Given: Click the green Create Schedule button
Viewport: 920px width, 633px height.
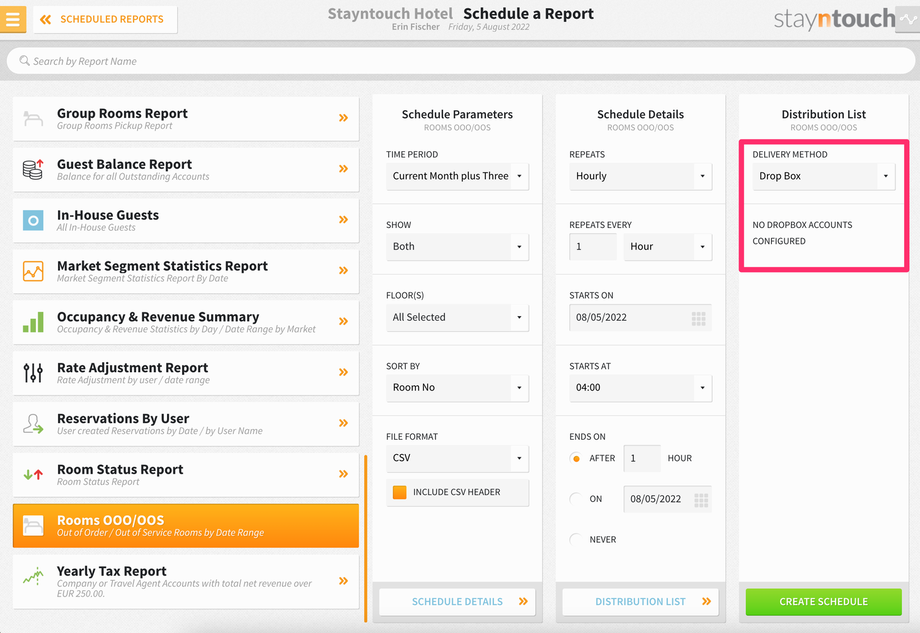Looking at the screenshot, I should click(x=823, y=601).
